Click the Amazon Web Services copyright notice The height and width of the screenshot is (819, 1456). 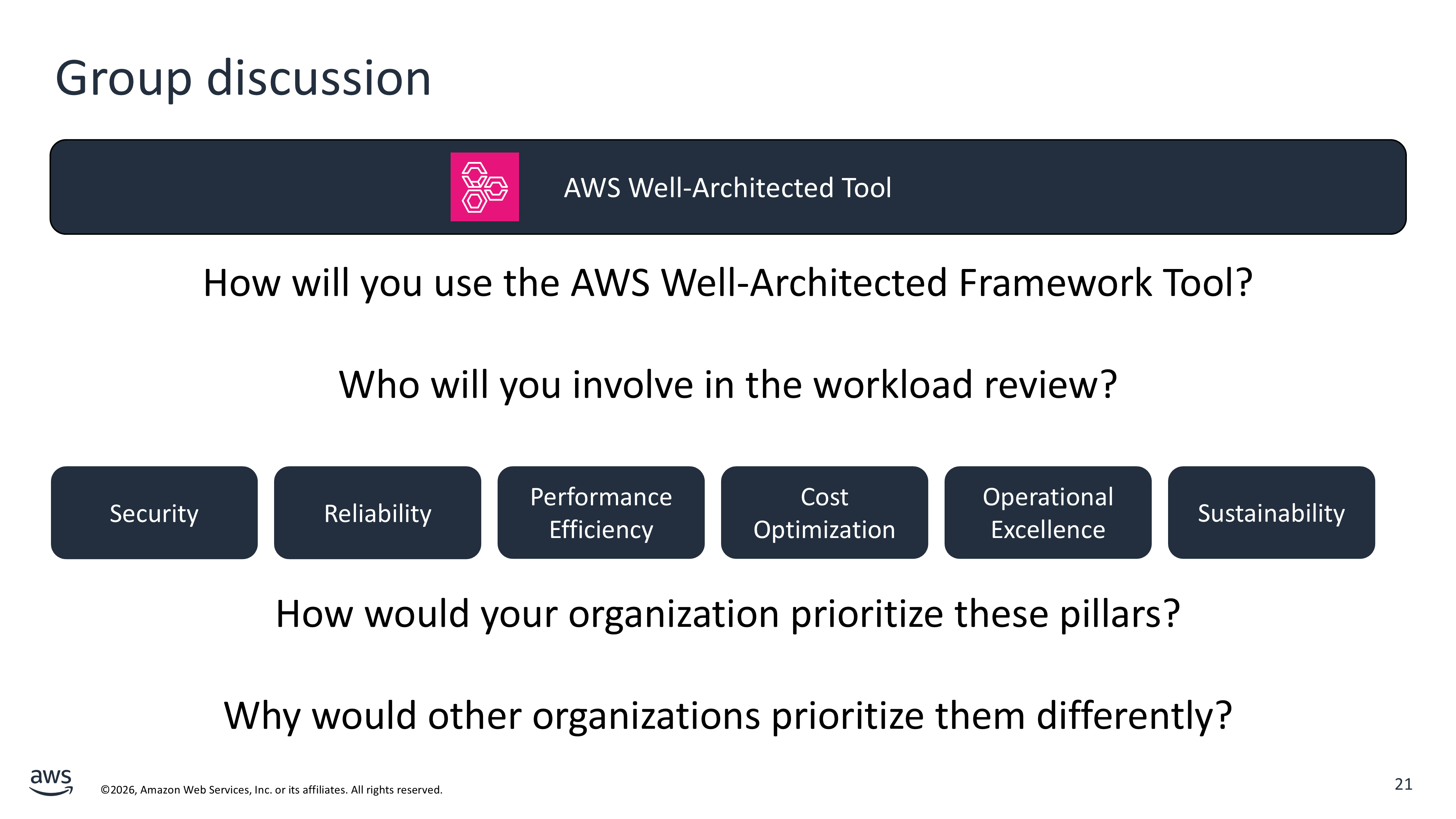tap(271, 790)
